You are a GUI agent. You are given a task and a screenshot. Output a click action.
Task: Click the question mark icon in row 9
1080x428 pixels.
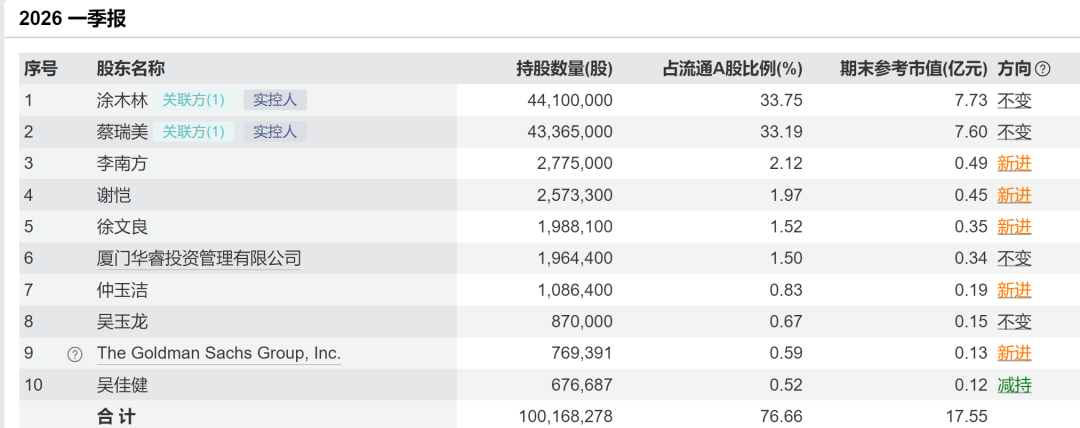point(74,354)
